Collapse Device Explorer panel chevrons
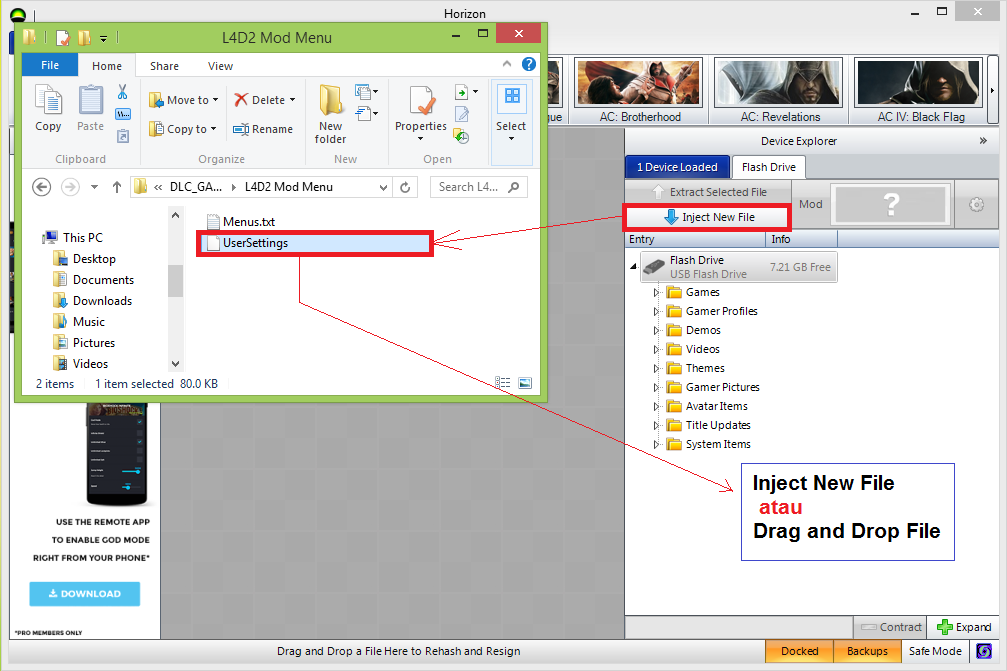This screenshot has height=671, width=1007. (983, 141)
